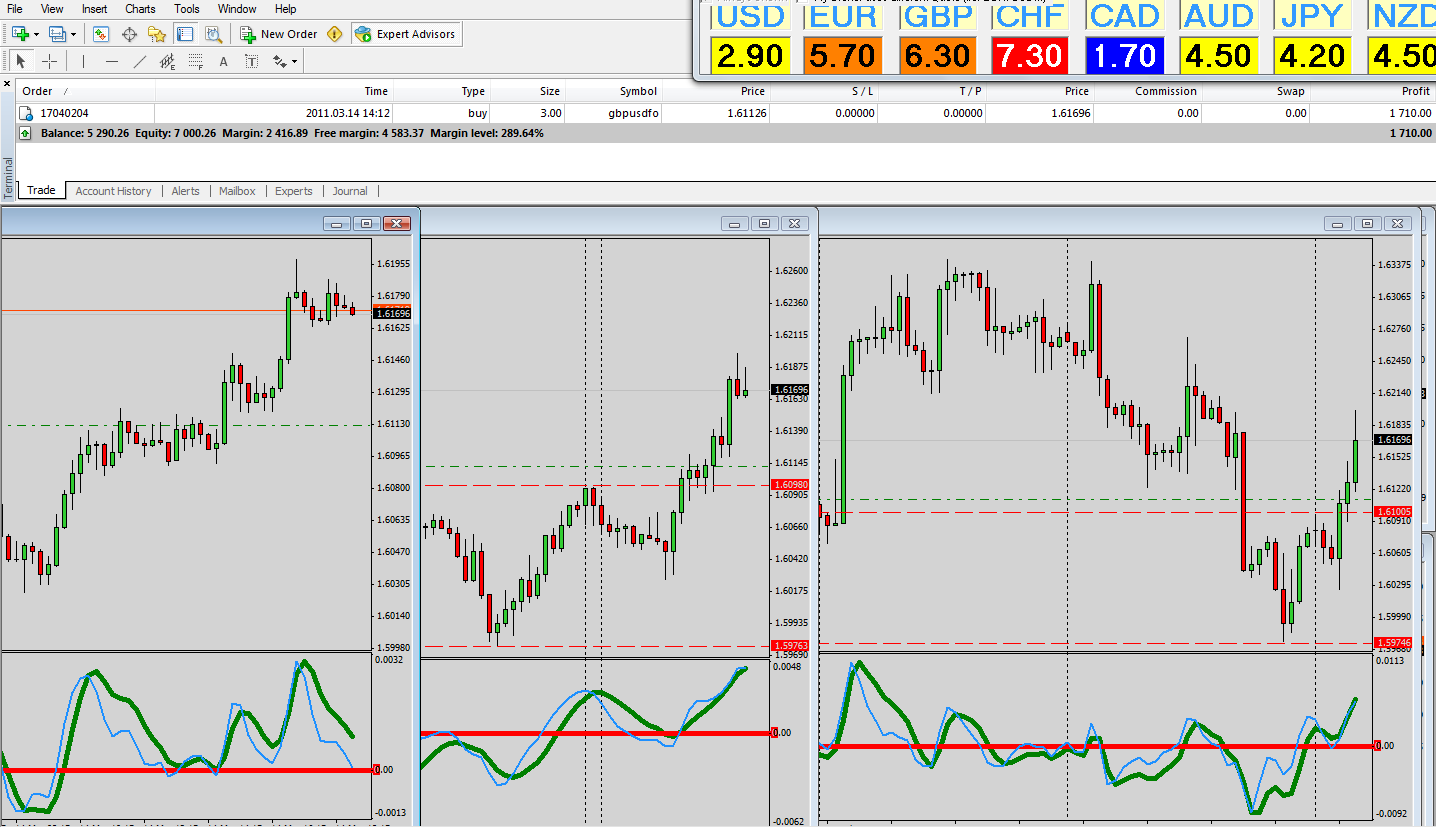Click the green arrow icon beside Balance
Viewport: 1436px width, 827px height.
pyautogui.click(x=25, y=132)
